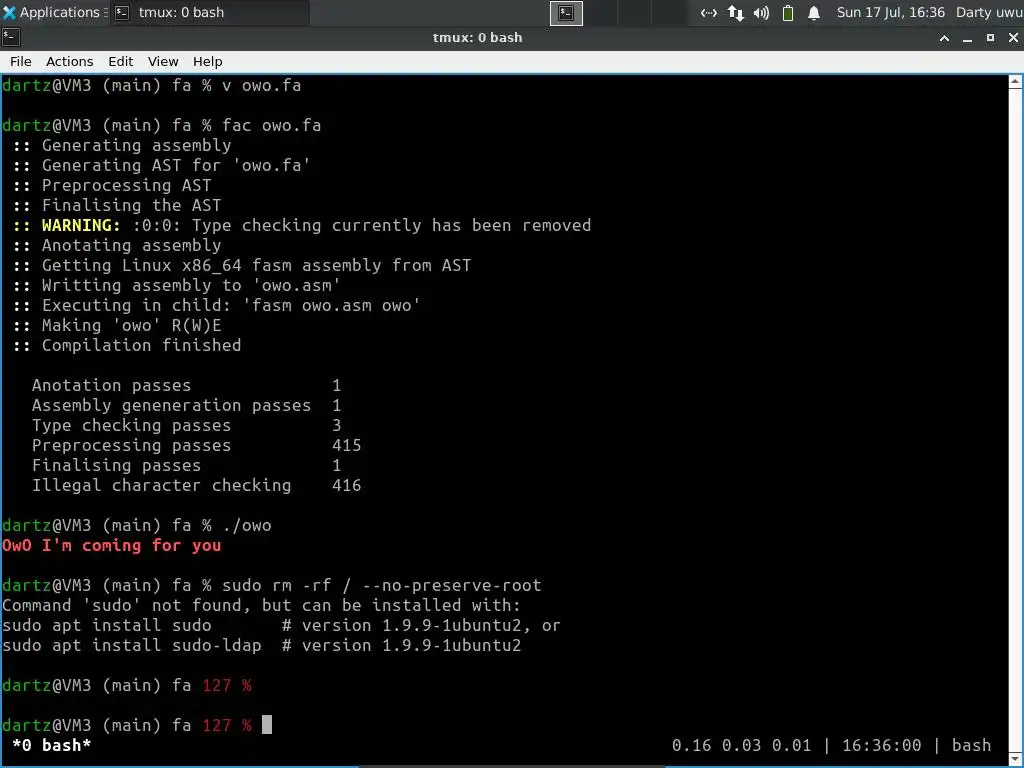
Task: Click the 'v owo.fa' command on first line
Action: click(261, 85)
